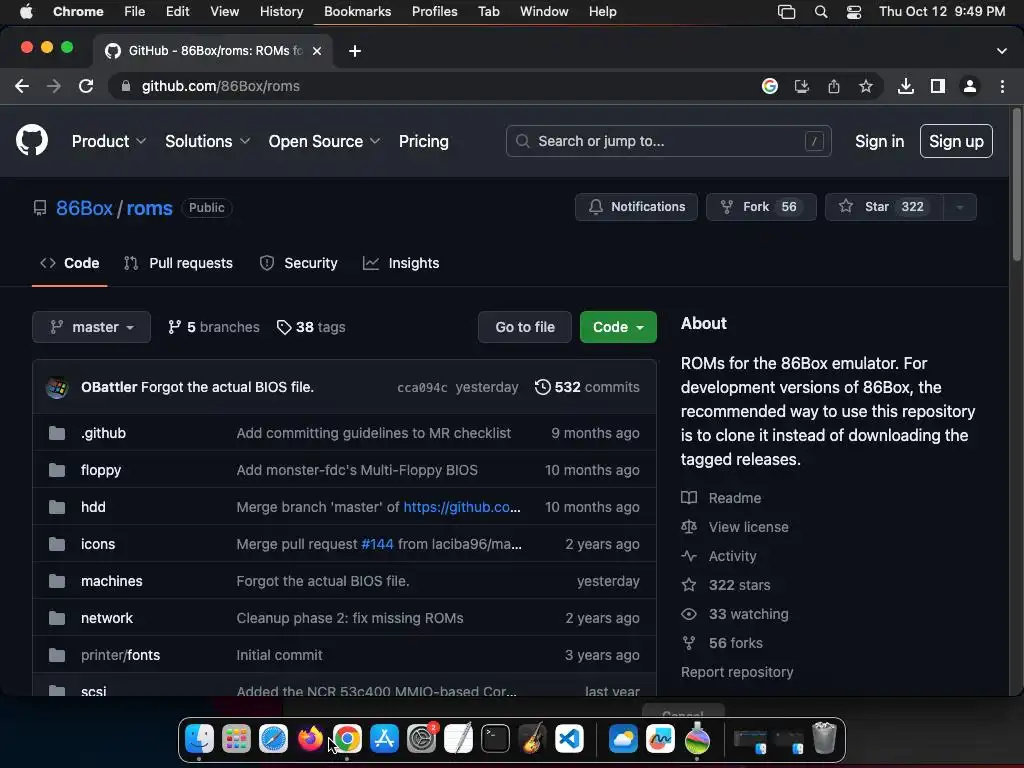Click the Notifications button
This screenshot has height=768, width=1024.
[x=636, y=207]
